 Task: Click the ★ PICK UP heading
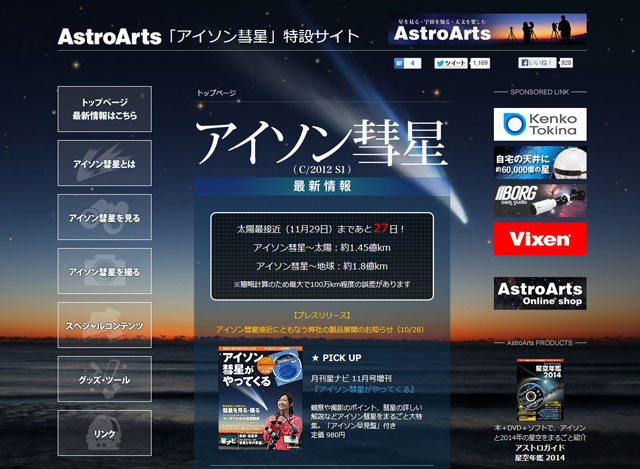pyautogui.click(x=336, y=358)
